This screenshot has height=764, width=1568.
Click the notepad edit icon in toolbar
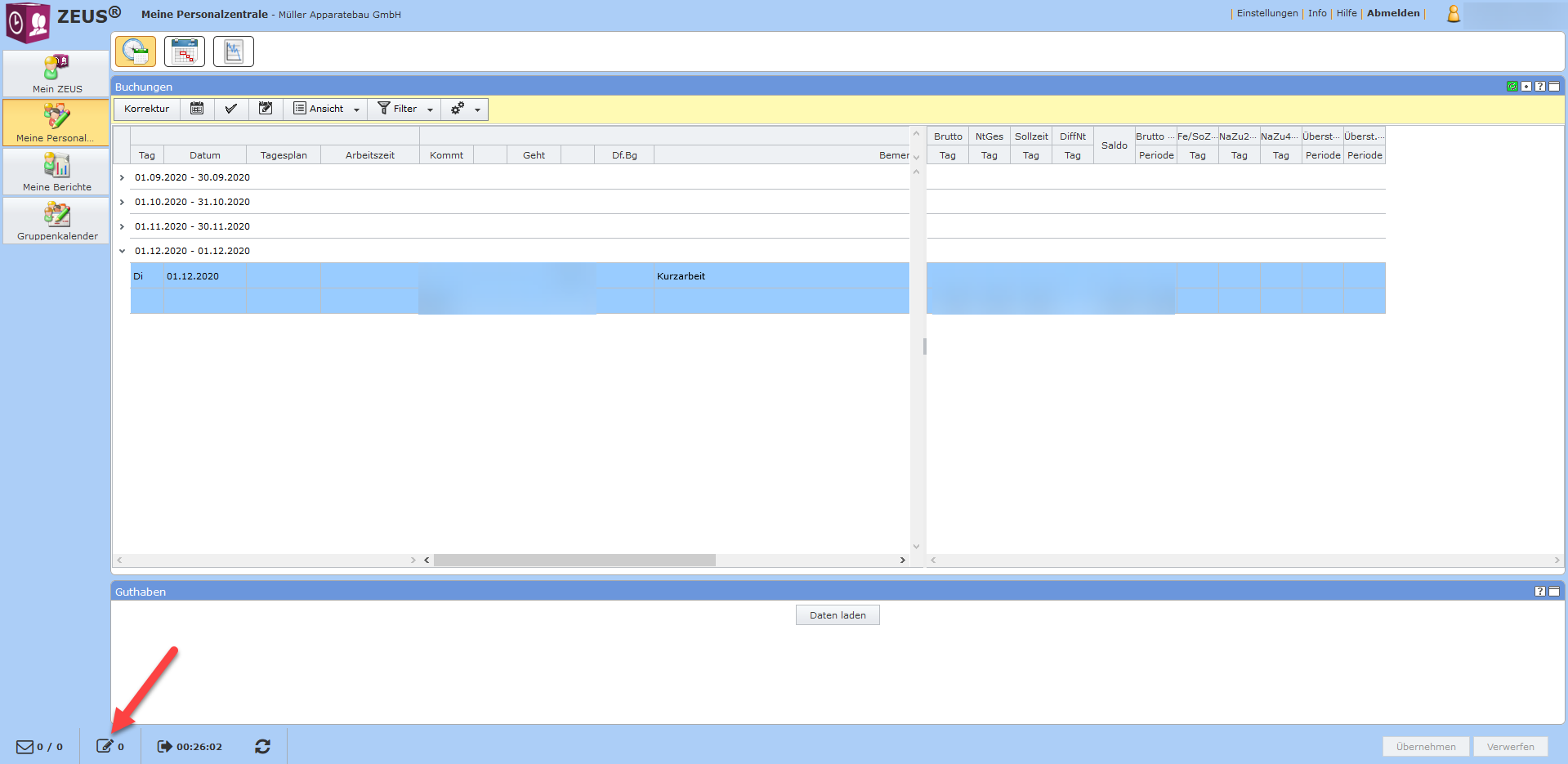[266, 109]
